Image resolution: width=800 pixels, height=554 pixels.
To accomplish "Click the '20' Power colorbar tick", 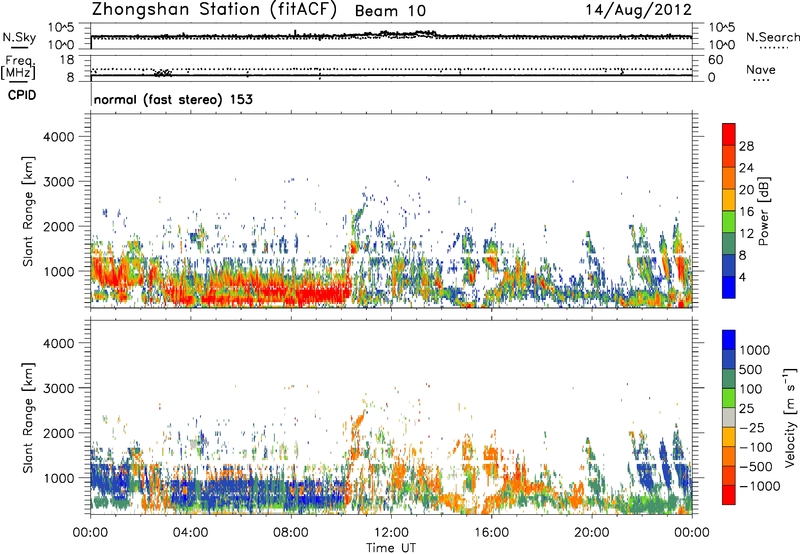I will [x=746, y=190].
